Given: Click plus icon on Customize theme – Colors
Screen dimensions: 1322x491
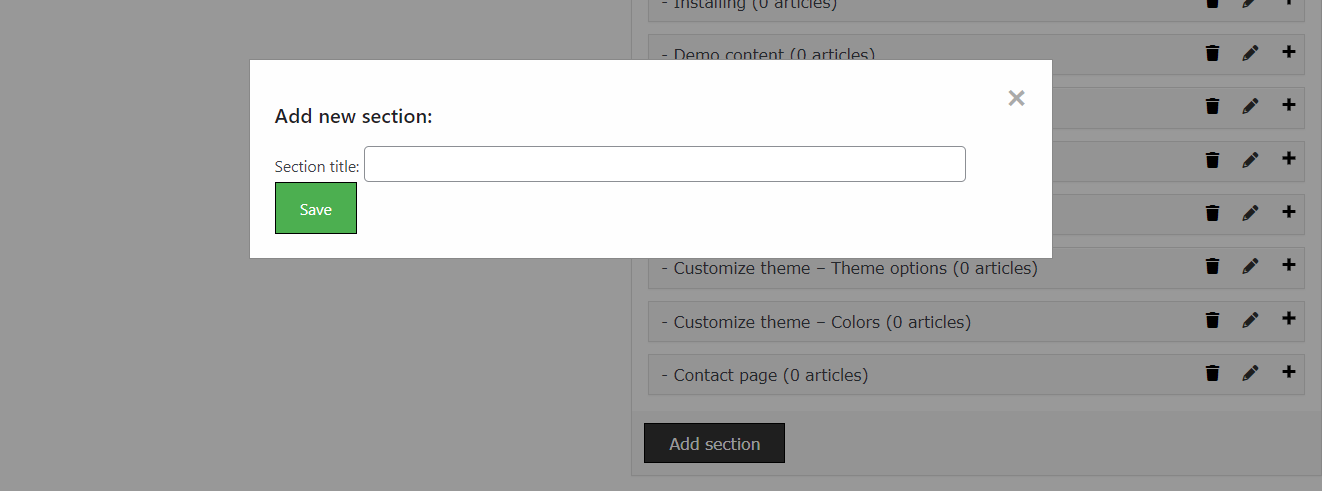Looking at the screenshot, I should 1288,319.
